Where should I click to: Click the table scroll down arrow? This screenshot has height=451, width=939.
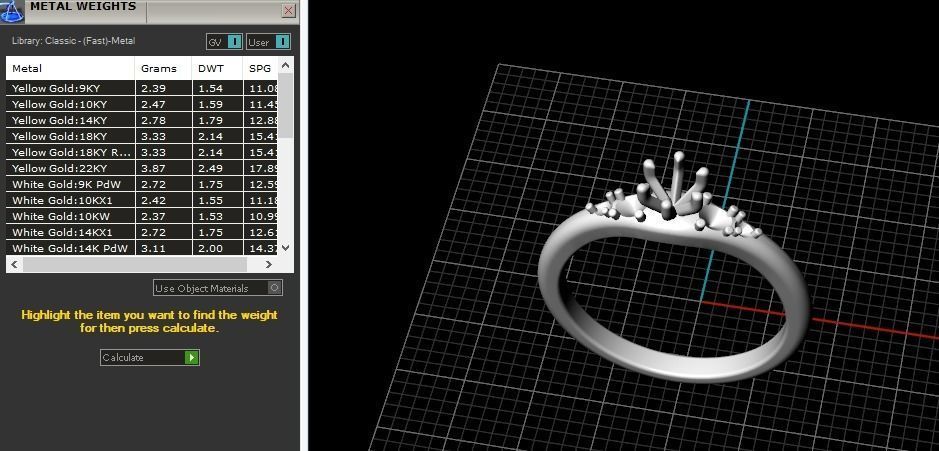click(x=286, y=247)
